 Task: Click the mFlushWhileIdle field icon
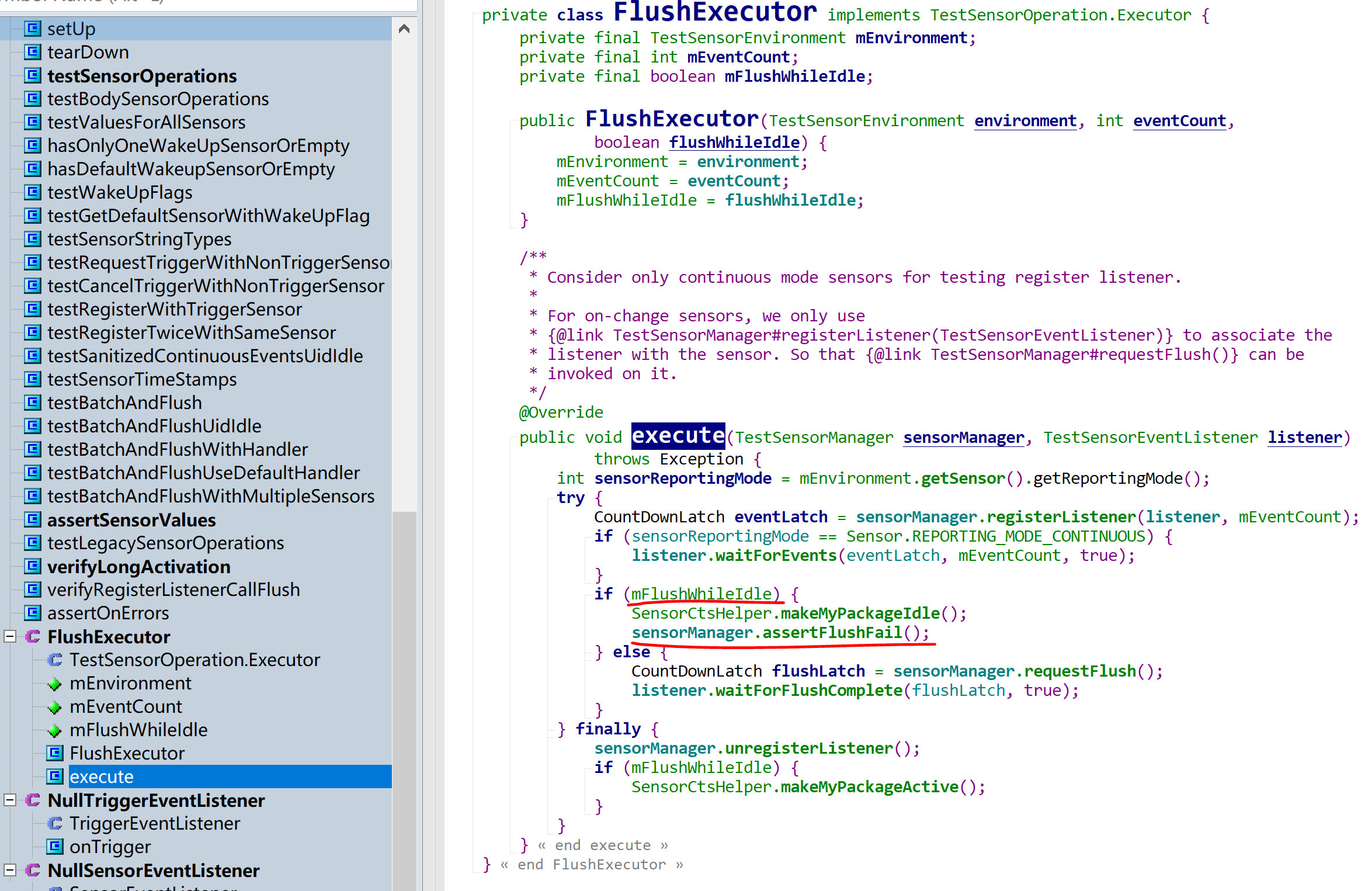pyautogui.click(x=55, y=730)
